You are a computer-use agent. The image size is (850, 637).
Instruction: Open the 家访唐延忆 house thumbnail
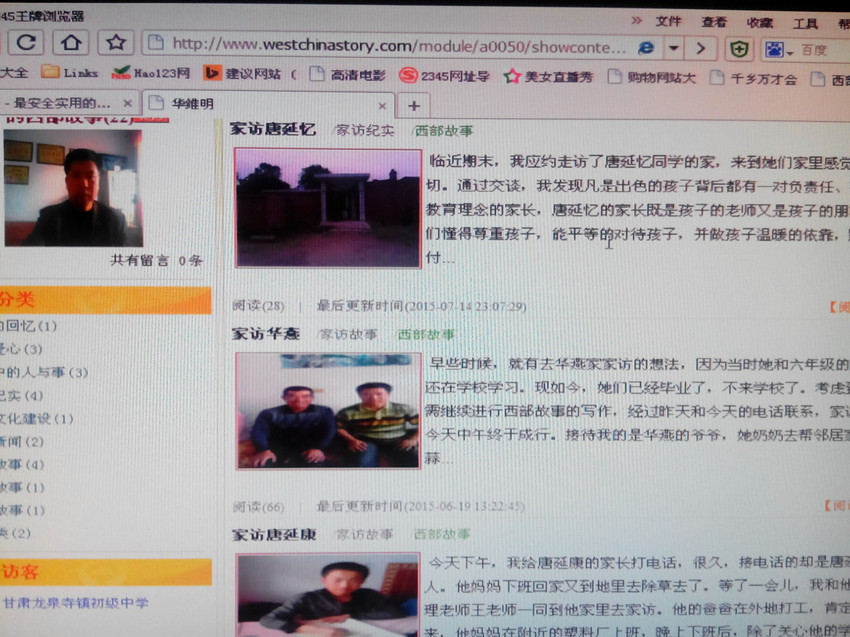coord(328,208)
